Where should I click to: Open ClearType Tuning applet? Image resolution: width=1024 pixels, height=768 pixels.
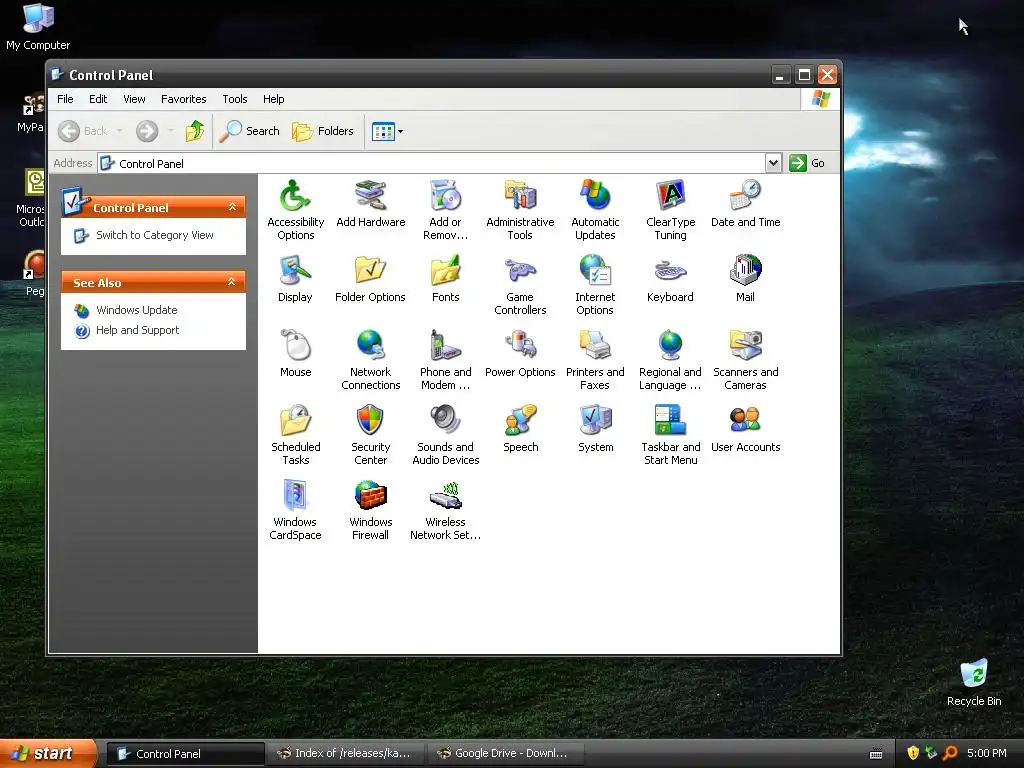pyautogui.click(x=670, y=210)
